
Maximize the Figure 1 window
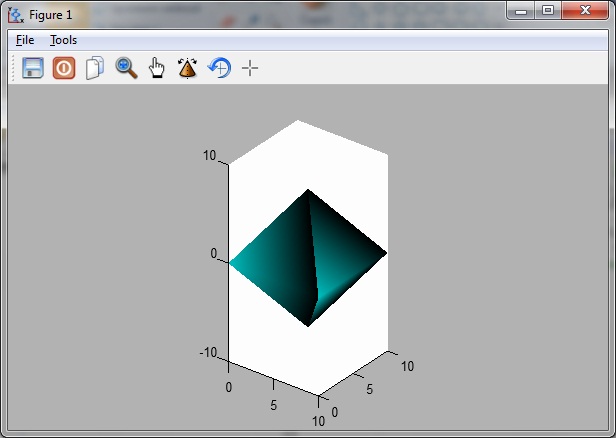(547, 10)
